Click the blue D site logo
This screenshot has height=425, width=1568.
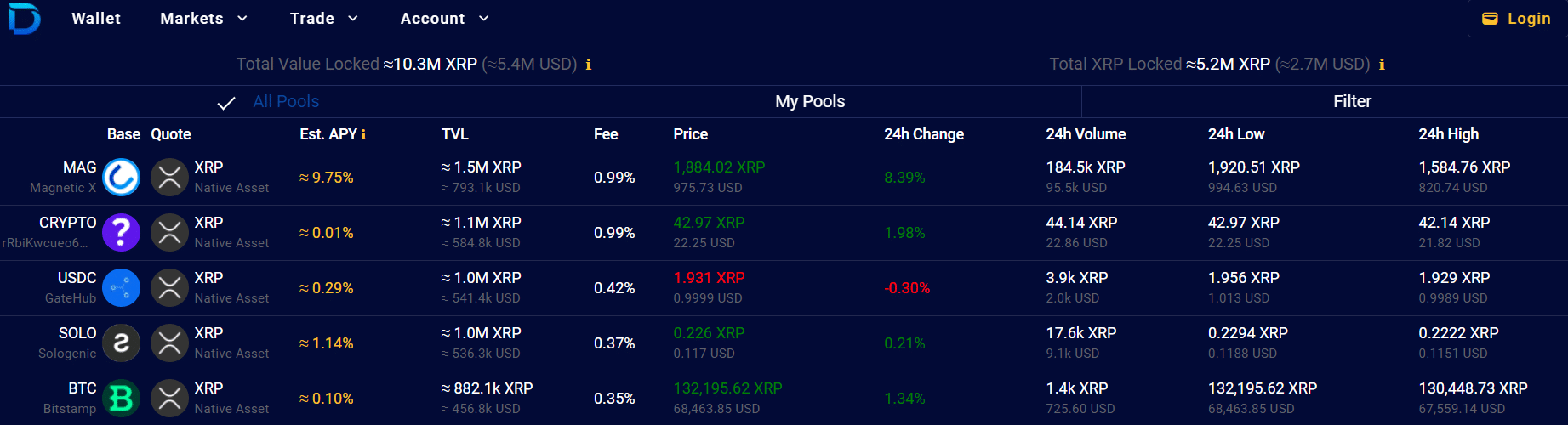24,19
